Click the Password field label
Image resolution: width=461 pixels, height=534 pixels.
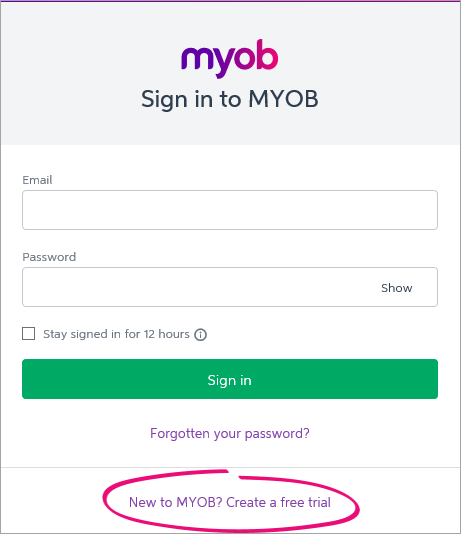click(x=49, y=257)
